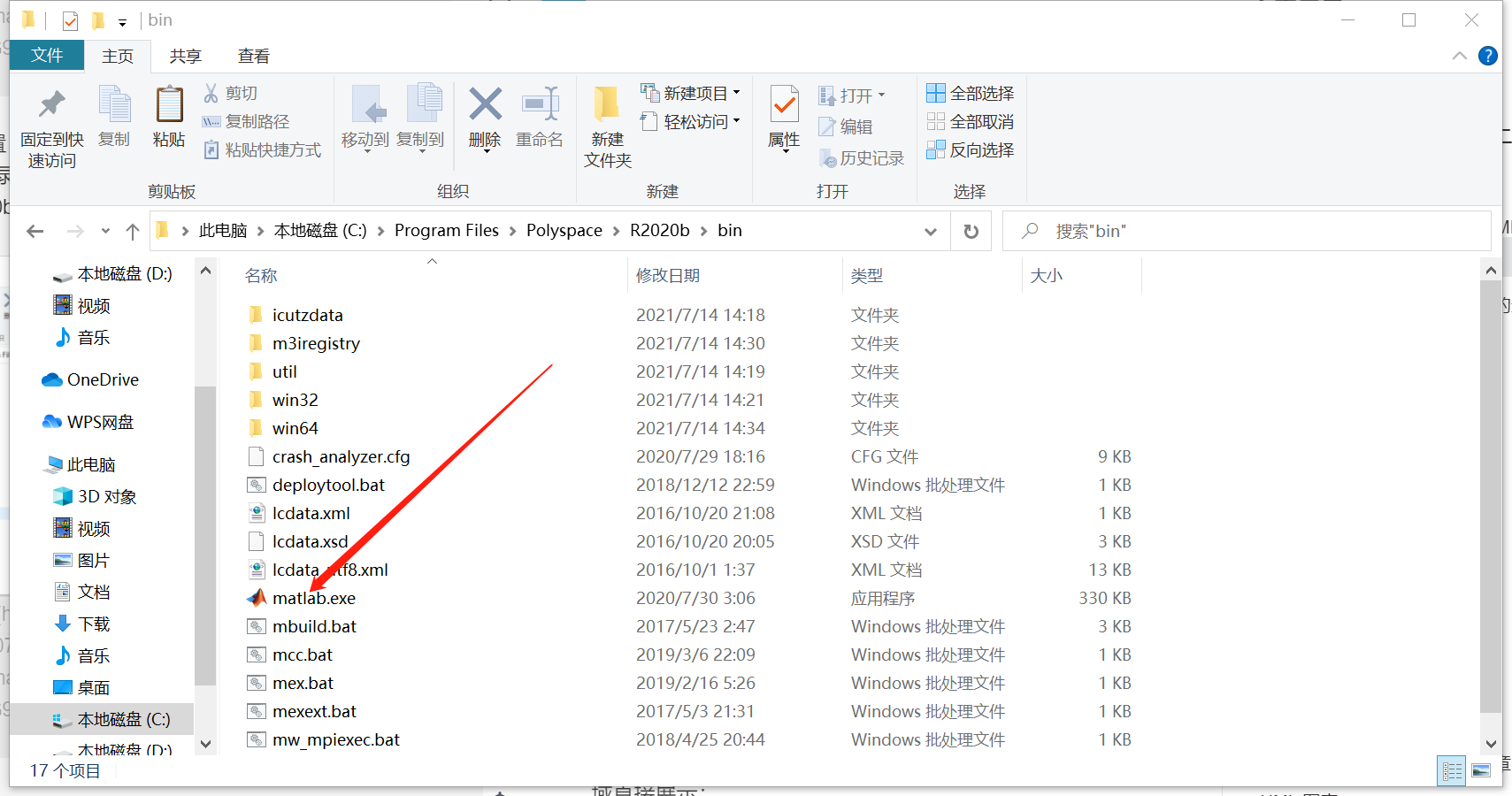Sort by Date modified (修改日期) header

point(668,275)
